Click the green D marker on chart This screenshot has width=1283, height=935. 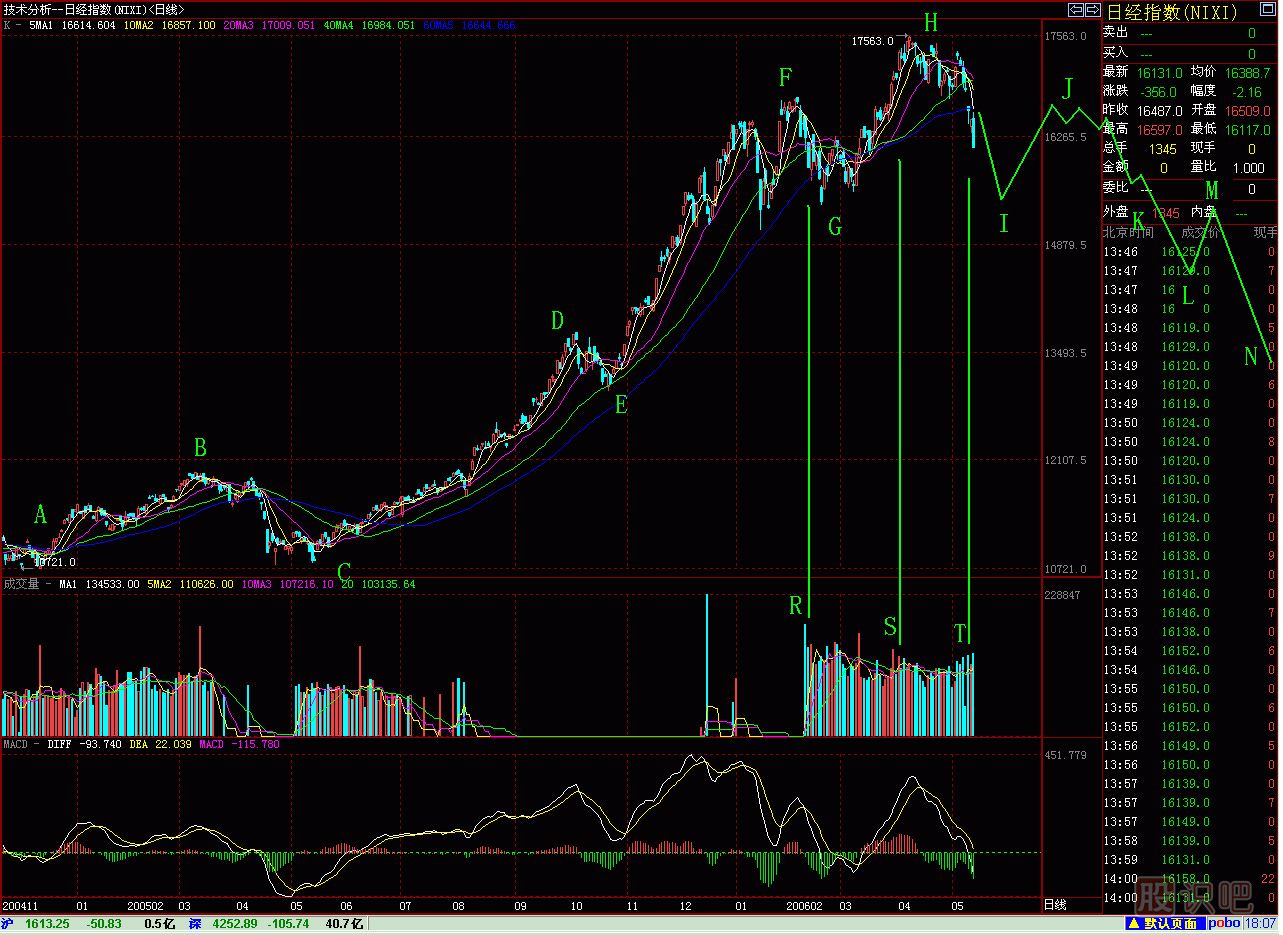(x=557, y=321)
